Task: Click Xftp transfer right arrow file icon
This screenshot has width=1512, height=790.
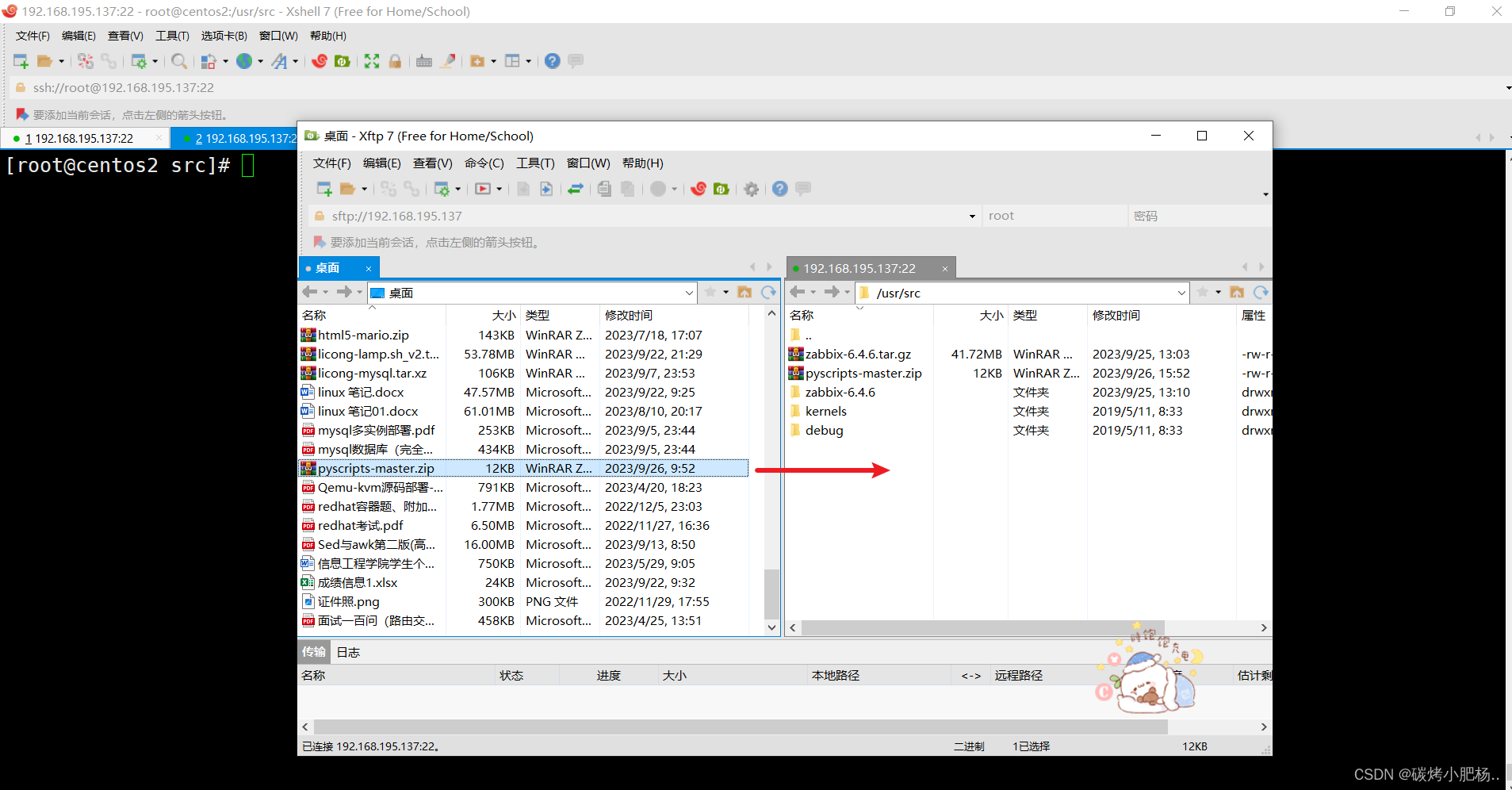Action: click(546, 189)
